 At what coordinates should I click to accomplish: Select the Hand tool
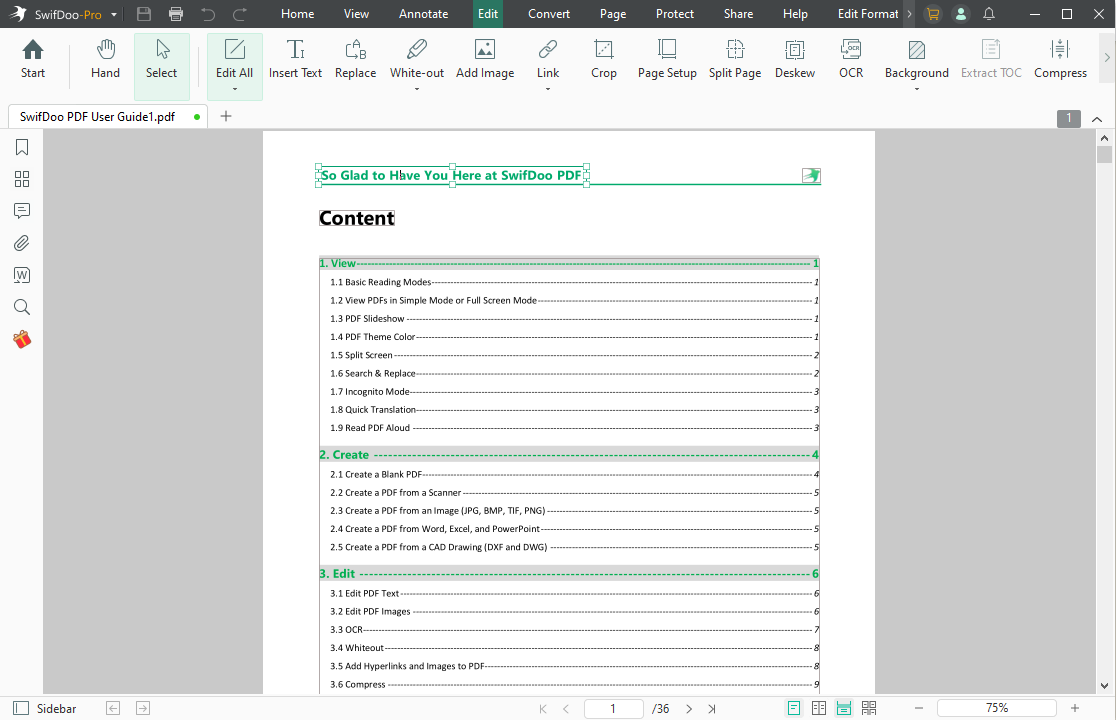coord(105,60)
